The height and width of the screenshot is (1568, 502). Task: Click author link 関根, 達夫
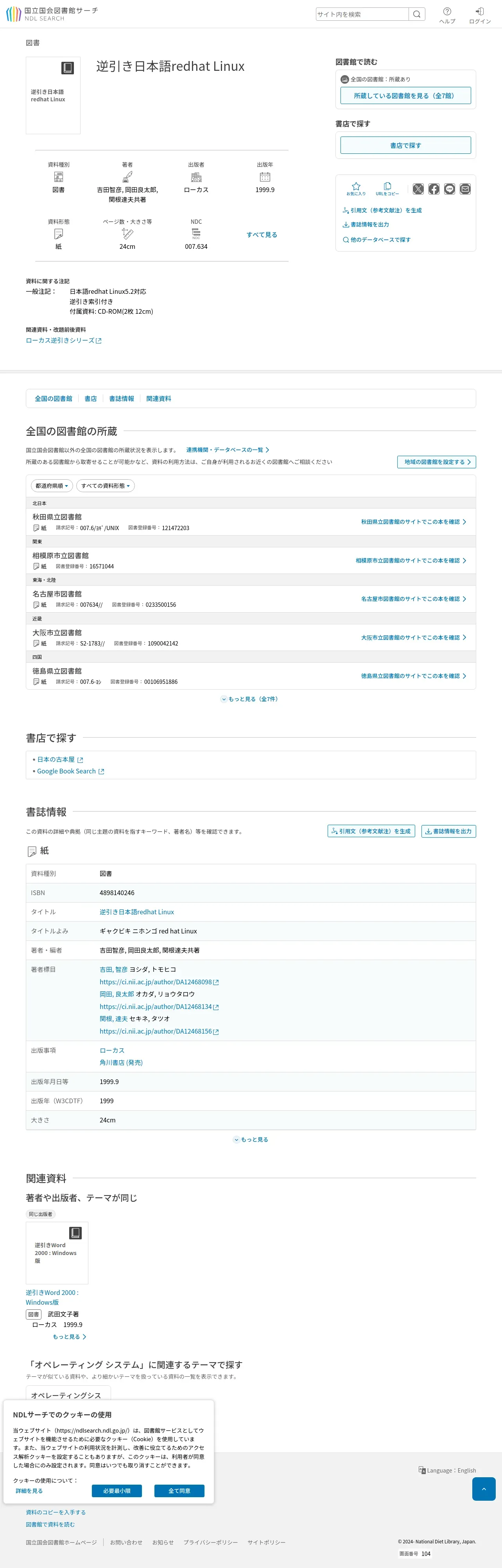click(114, 1018)
